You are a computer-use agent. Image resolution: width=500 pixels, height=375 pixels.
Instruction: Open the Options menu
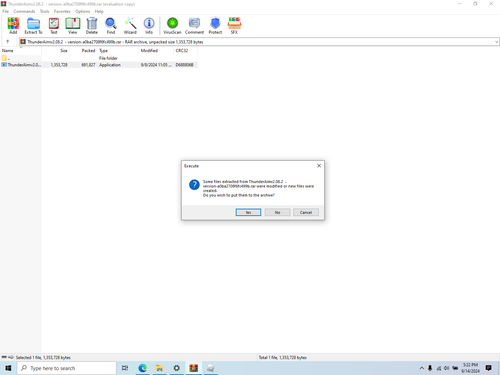click(x=82, y=11)
